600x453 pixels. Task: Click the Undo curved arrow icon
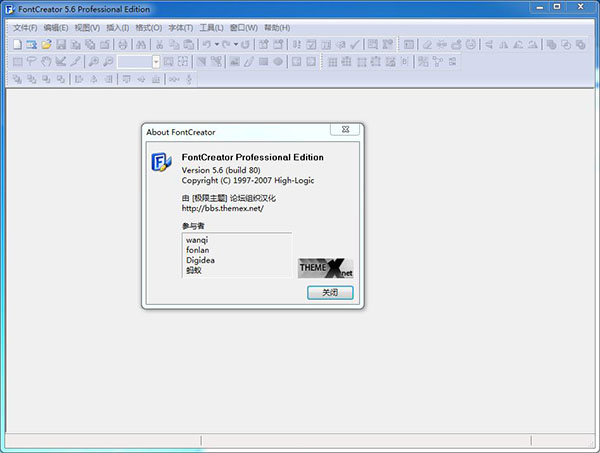point(207,44)
